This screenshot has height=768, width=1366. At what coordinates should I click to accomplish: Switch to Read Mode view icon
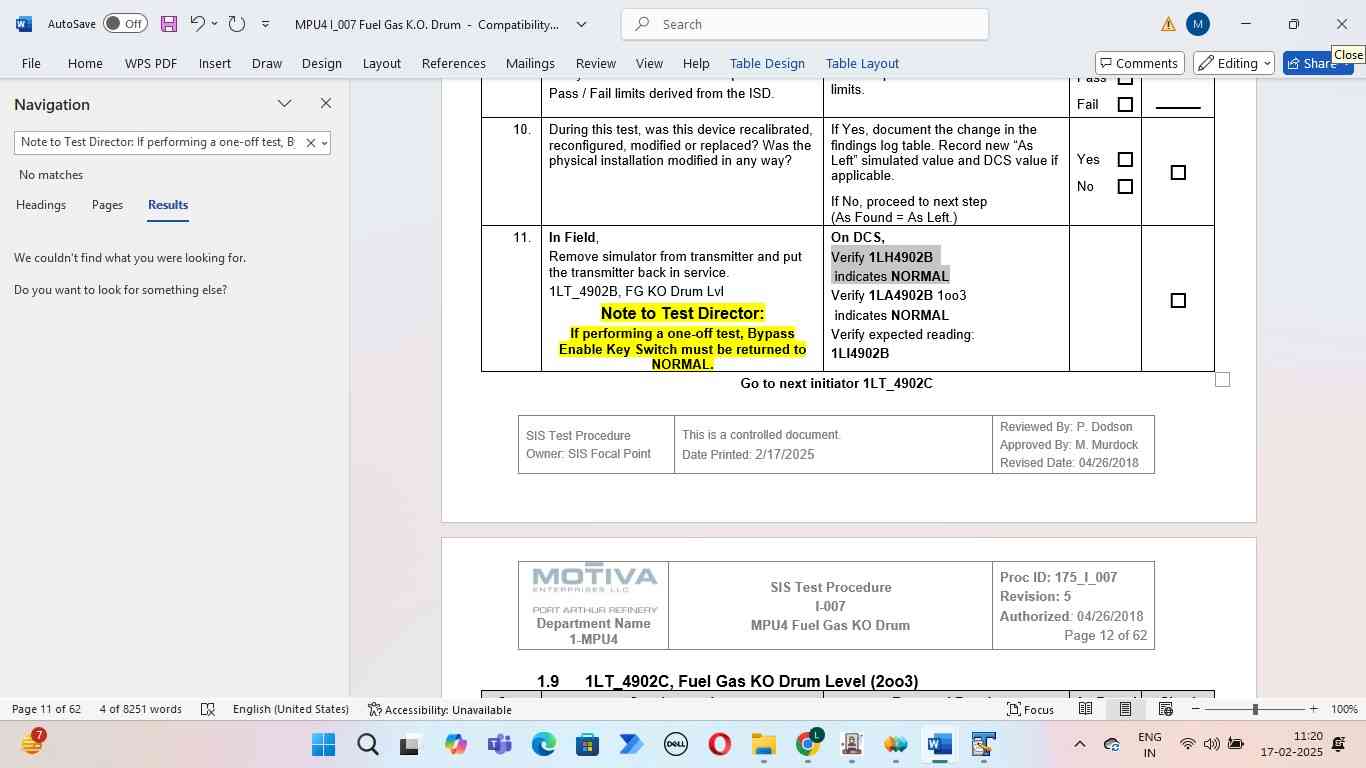coord(1085,709)
